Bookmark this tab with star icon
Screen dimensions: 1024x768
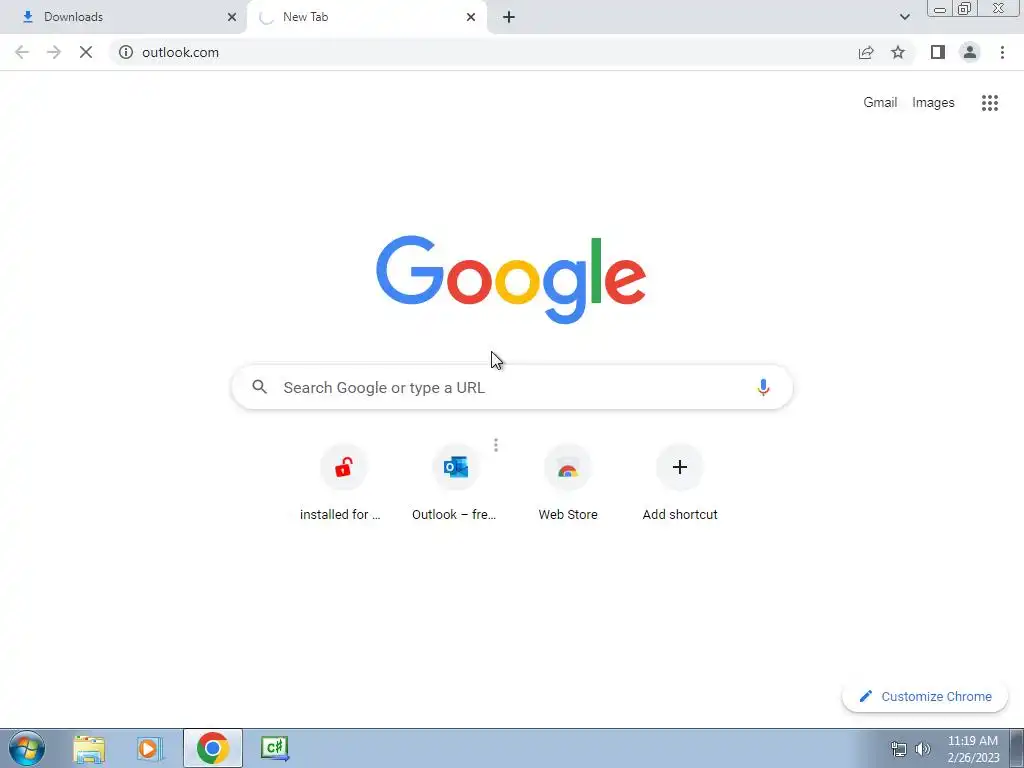pos(898,52)
